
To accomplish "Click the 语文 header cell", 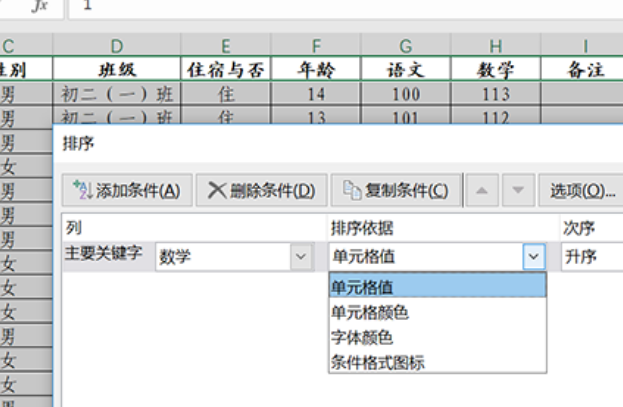I will click(x=406, y=70).
